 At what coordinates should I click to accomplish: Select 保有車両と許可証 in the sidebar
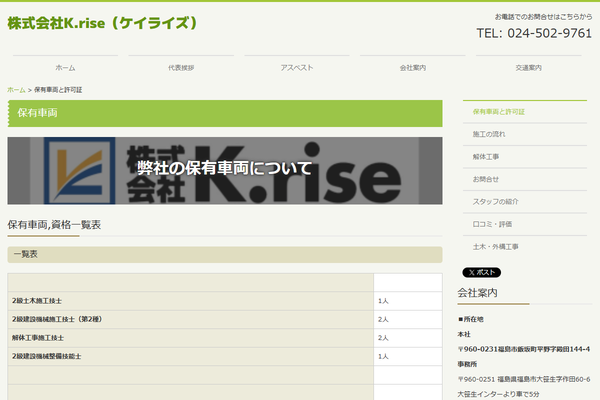point(525,112)
